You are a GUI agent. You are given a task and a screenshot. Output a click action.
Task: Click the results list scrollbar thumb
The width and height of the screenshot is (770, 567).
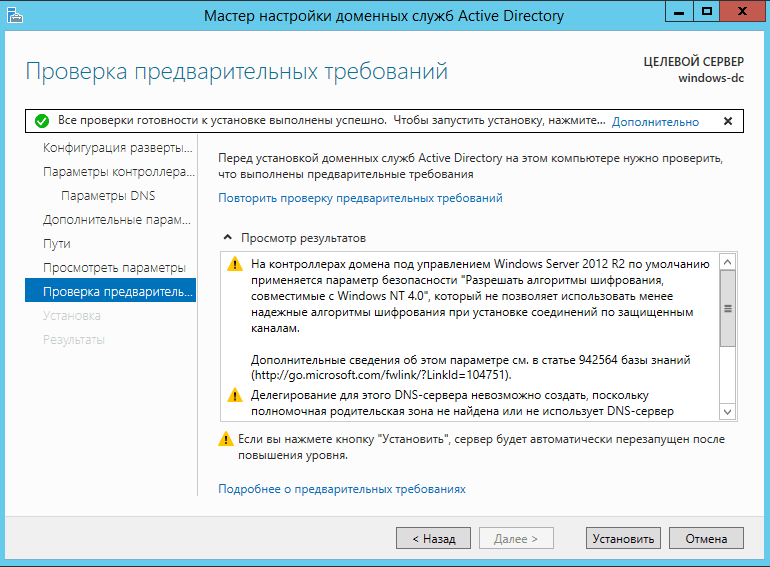tap(728, 309)
